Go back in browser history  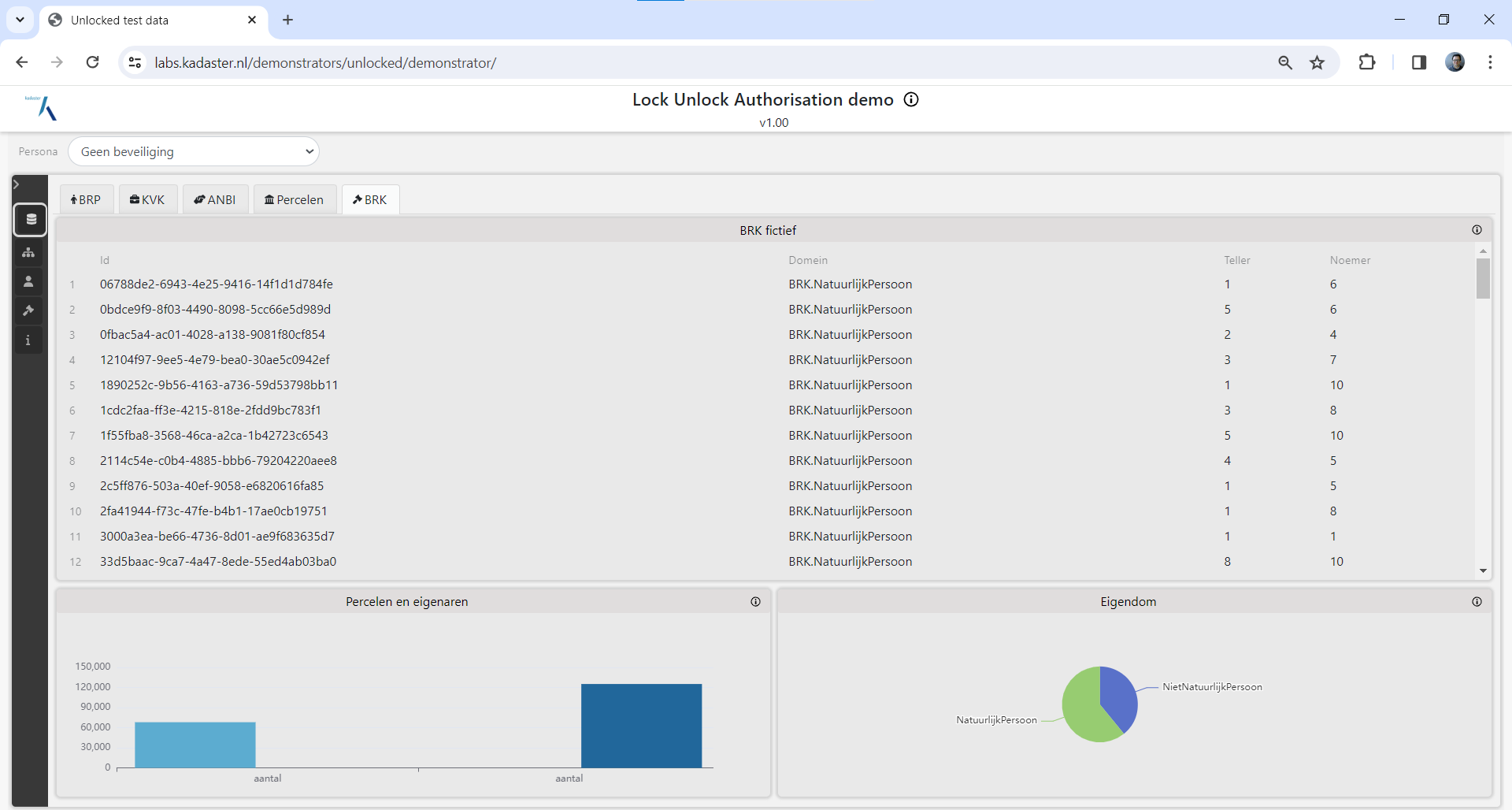(22, 62)
